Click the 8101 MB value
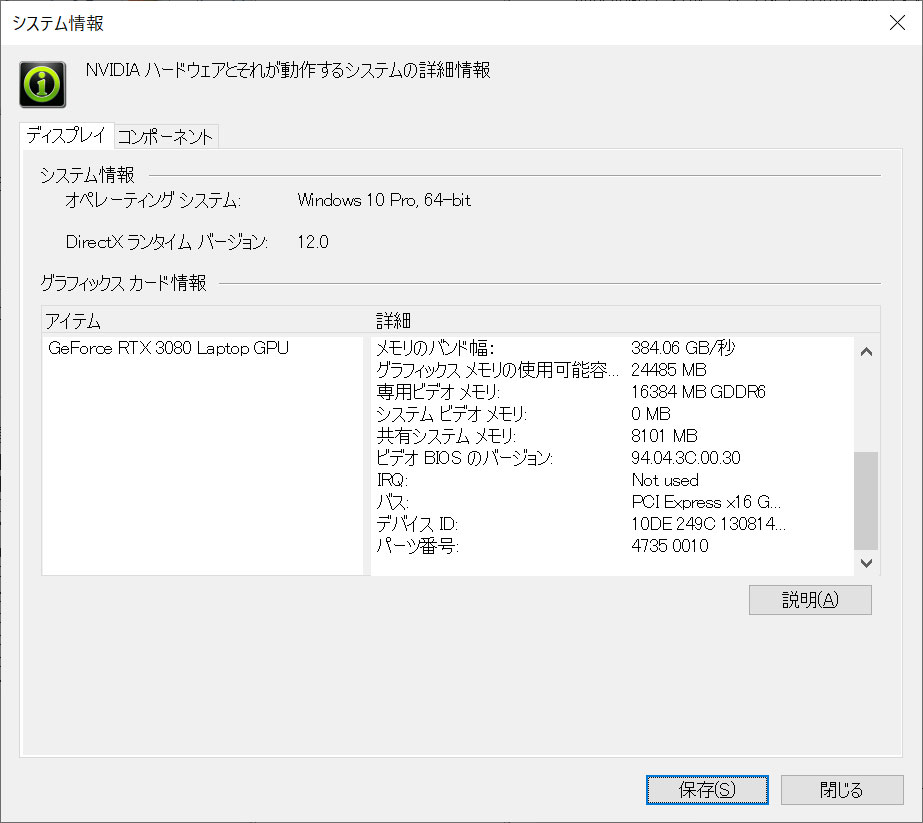This screenshot has height=823, width=923. (x=664, y=436)
